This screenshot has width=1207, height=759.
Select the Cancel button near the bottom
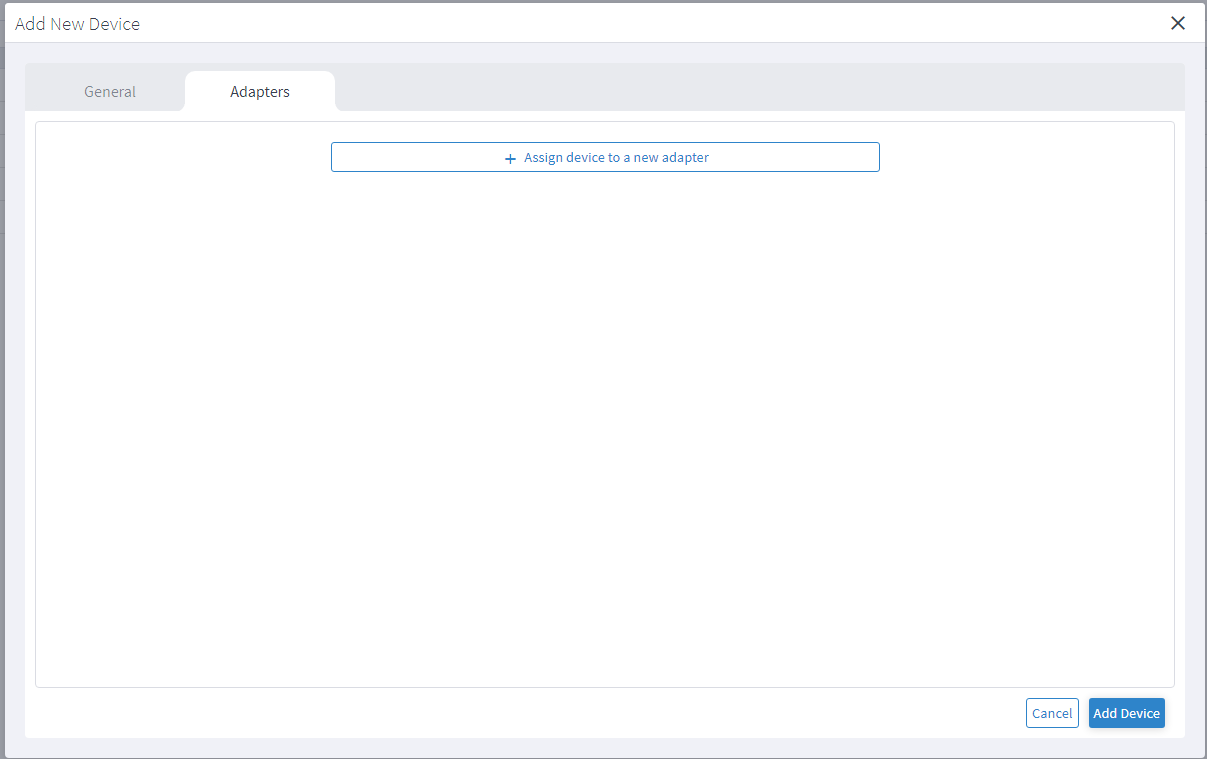click(x=1052, y=713)
